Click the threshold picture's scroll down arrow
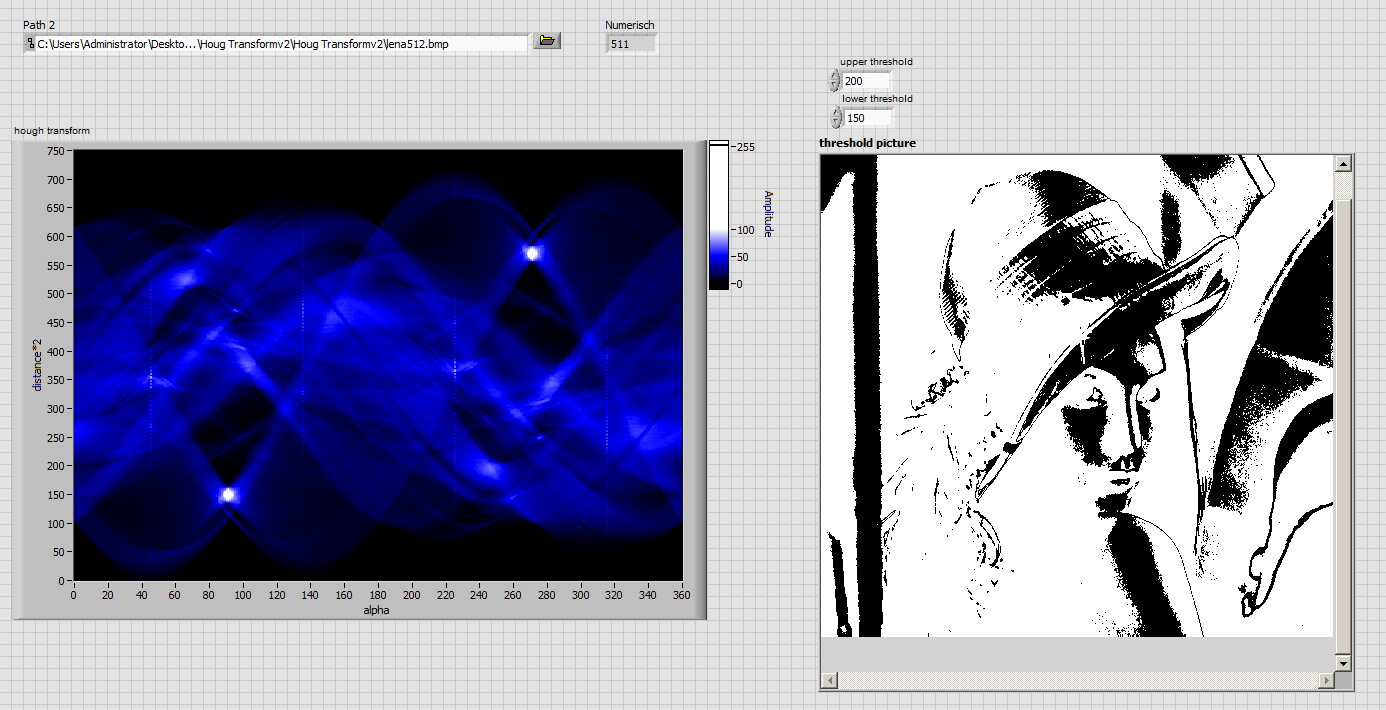Screen dimensions: 1386x710 pos(1343,663)
